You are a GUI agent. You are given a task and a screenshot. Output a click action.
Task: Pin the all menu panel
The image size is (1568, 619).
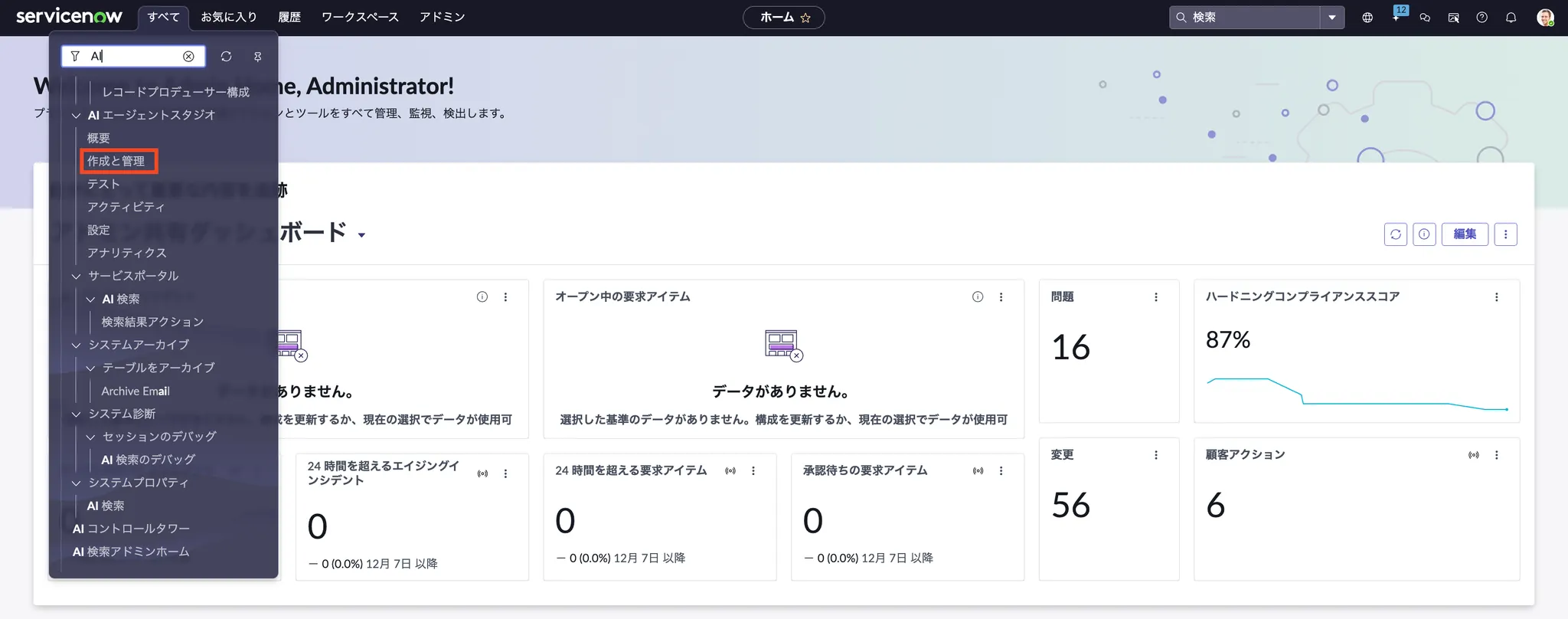coord(257,56)
